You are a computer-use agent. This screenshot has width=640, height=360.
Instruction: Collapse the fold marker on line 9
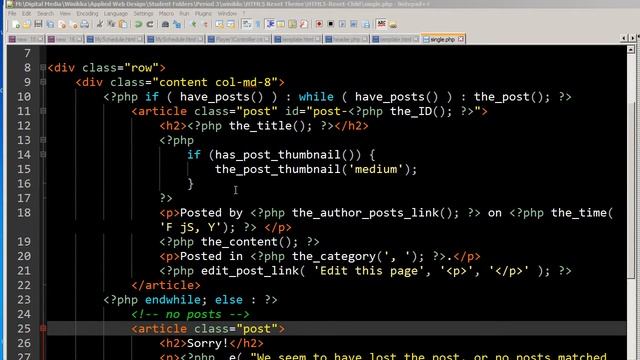tap(43, 82)
